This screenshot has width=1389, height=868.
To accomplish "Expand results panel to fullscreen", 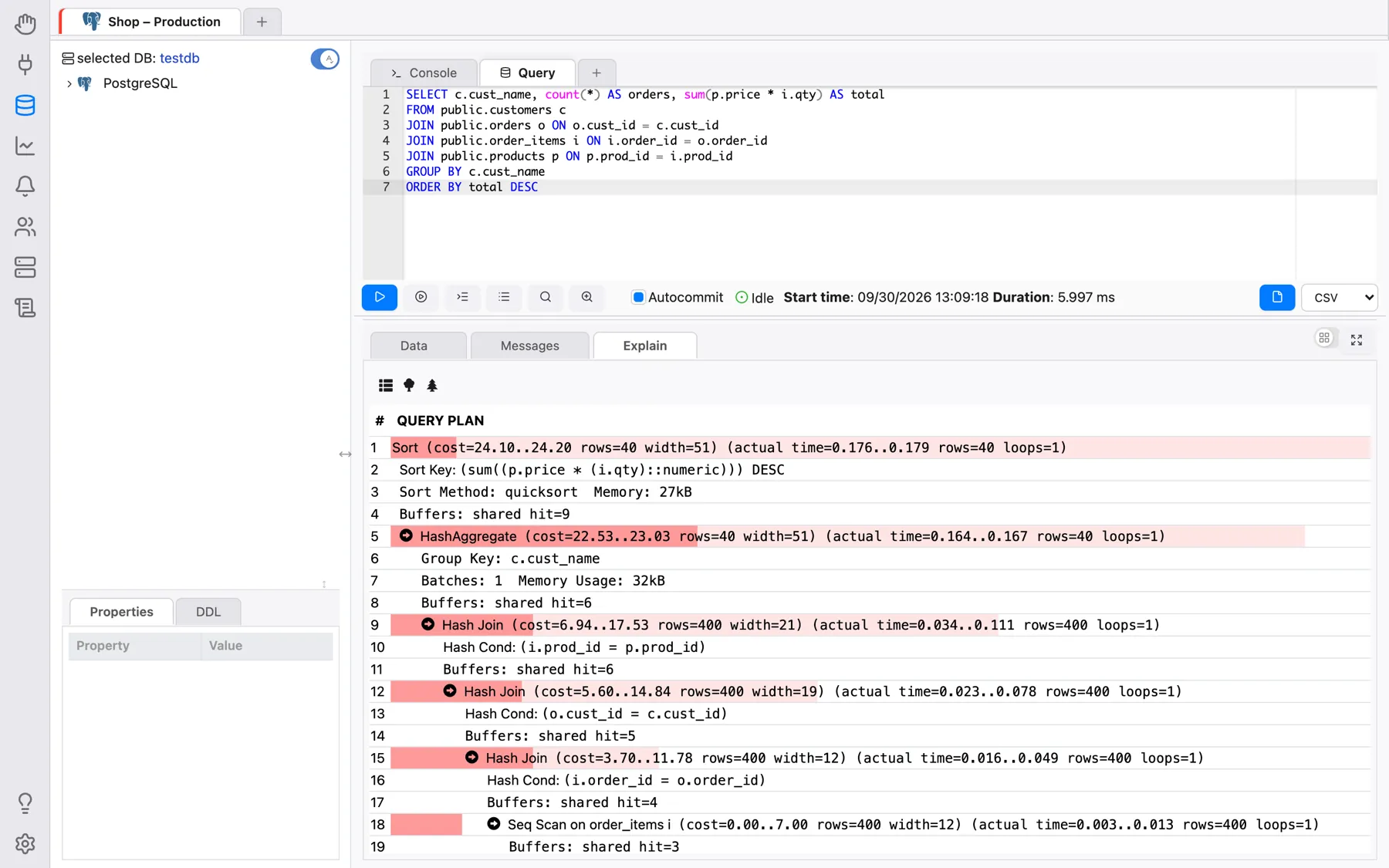I will [1357, 339].
